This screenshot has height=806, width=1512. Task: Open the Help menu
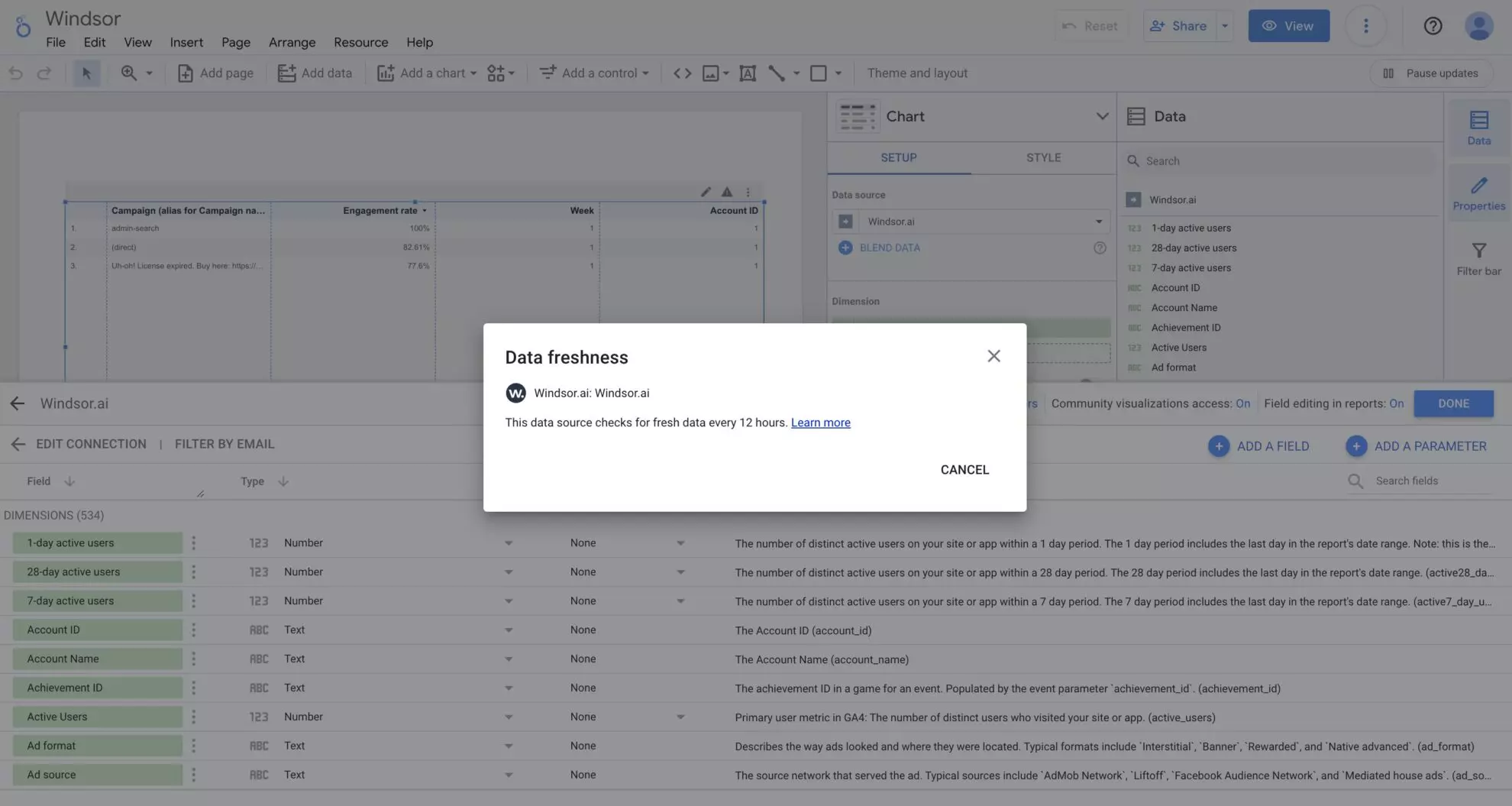(419, 43)
